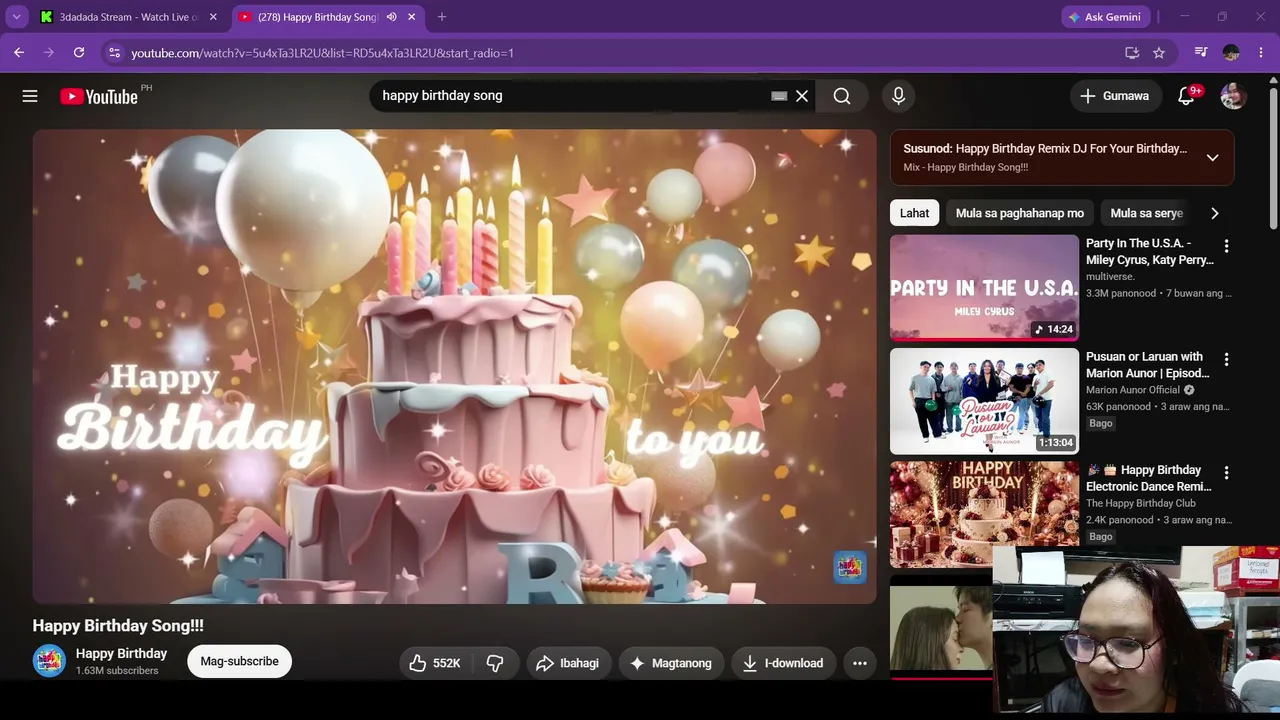The width and height of the screenshot is (1280, 720).
Task: Open the Party In The U.S.A. thumbnail
Action: [984, 288]
